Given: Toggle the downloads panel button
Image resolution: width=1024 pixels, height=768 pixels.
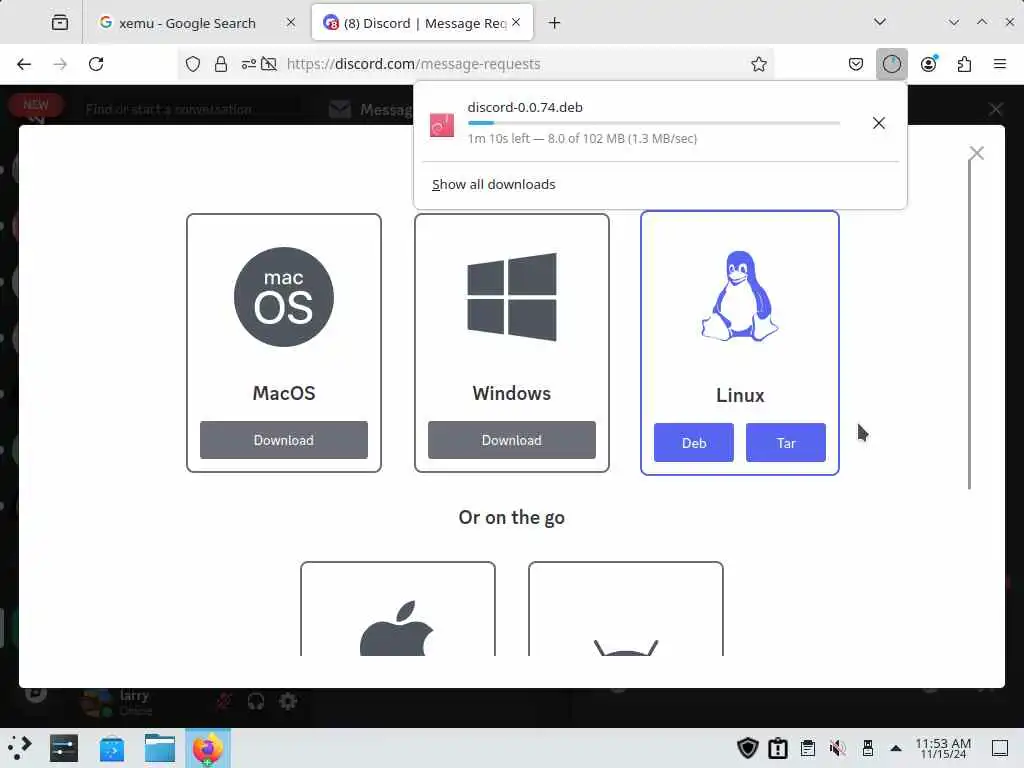Looking at the screenshot, I should coord(891,64).
